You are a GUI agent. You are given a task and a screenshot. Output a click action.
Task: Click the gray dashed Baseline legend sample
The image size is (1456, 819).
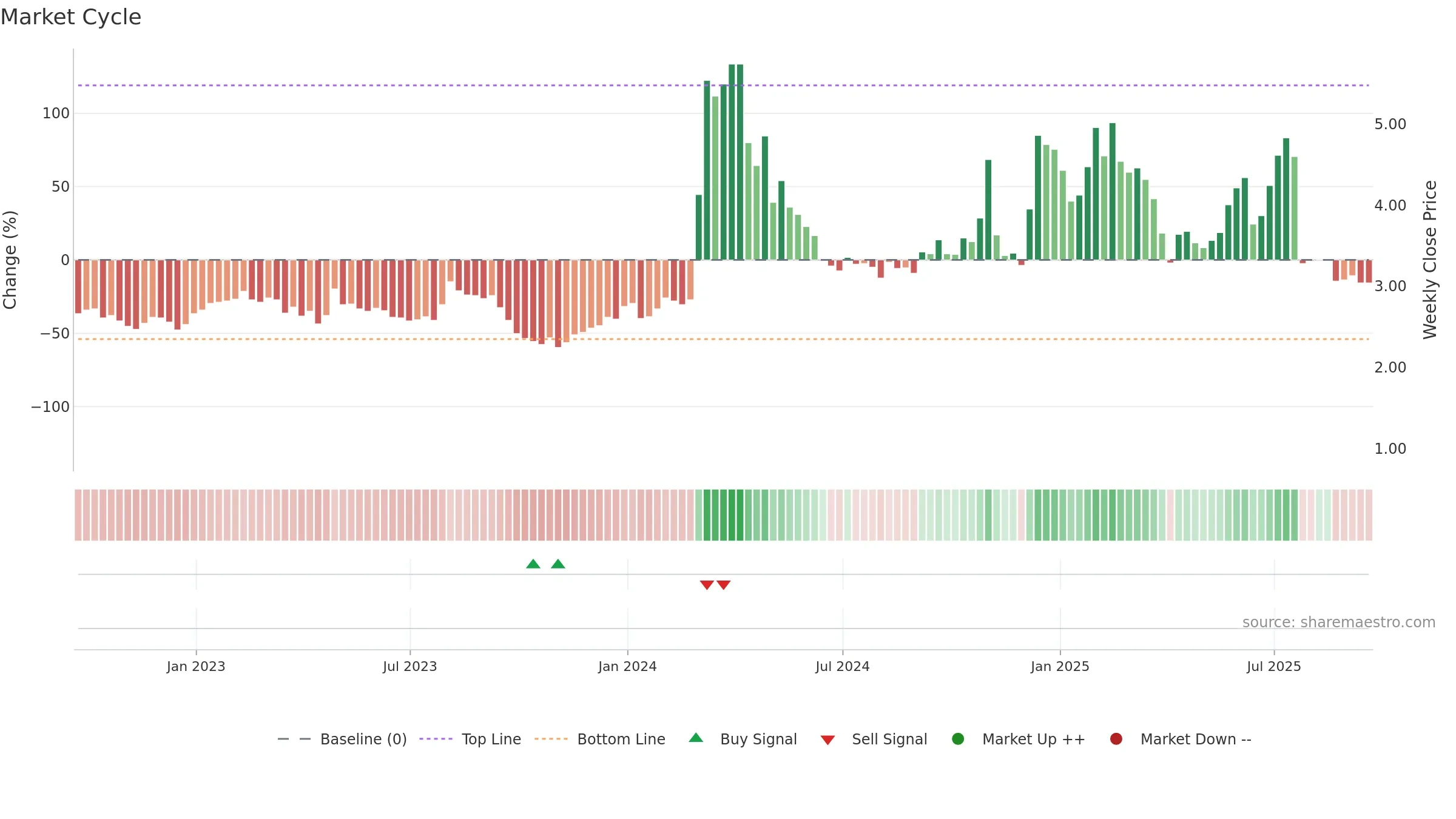294,739
